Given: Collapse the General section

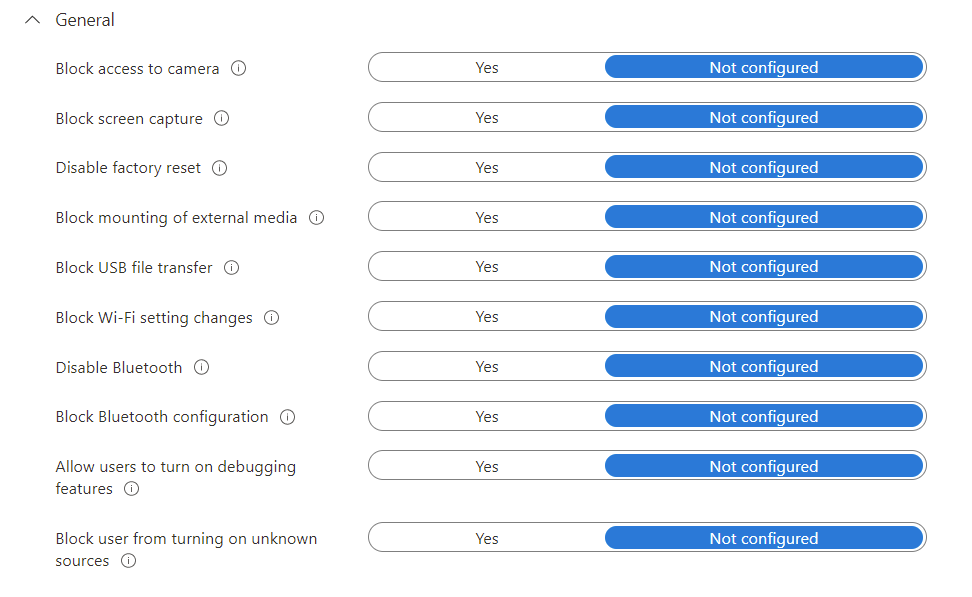Looking at the screenshot, I should coord(32,19).
